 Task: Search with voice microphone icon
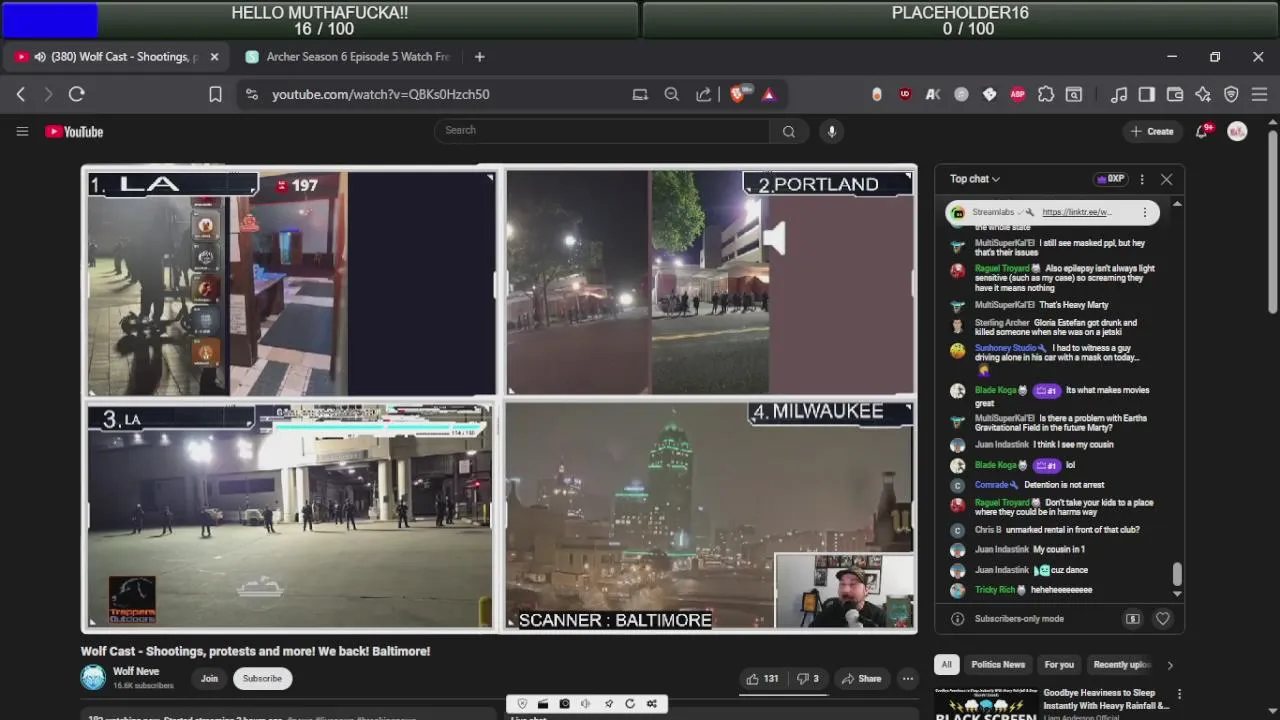point(831,131)
